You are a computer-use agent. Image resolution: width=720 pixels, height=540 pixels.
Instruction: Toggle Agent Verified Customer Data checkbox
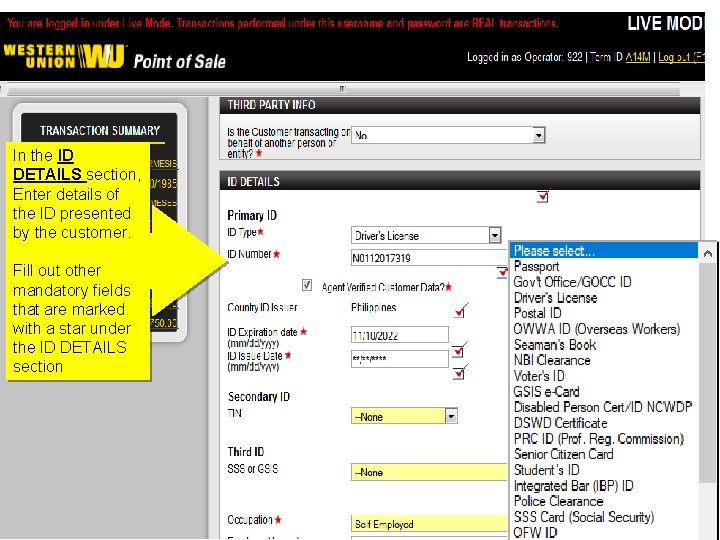(307, 286)
